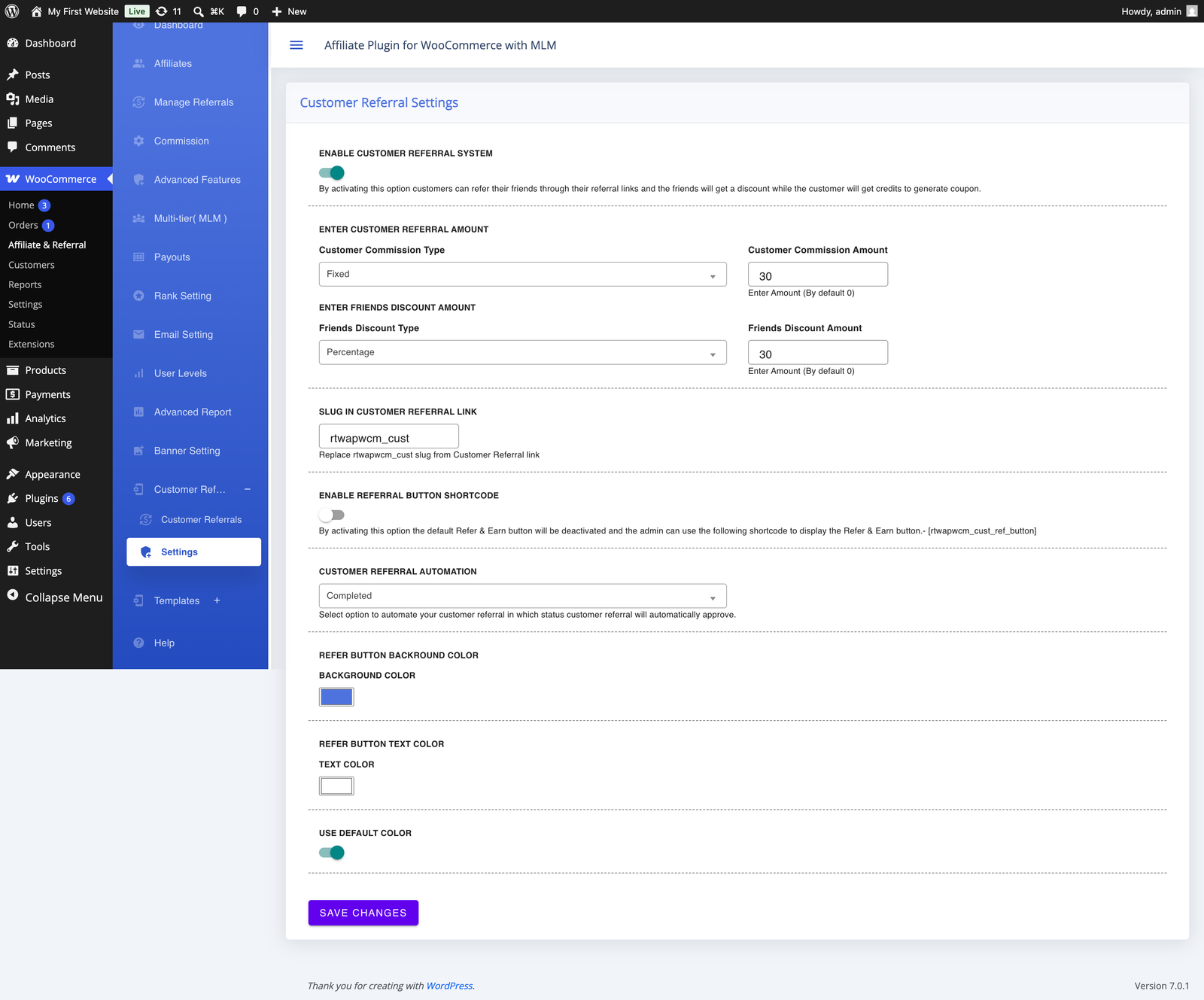
Task: Open WooCommerce Extensions link
Action: (x=32, y=345)
